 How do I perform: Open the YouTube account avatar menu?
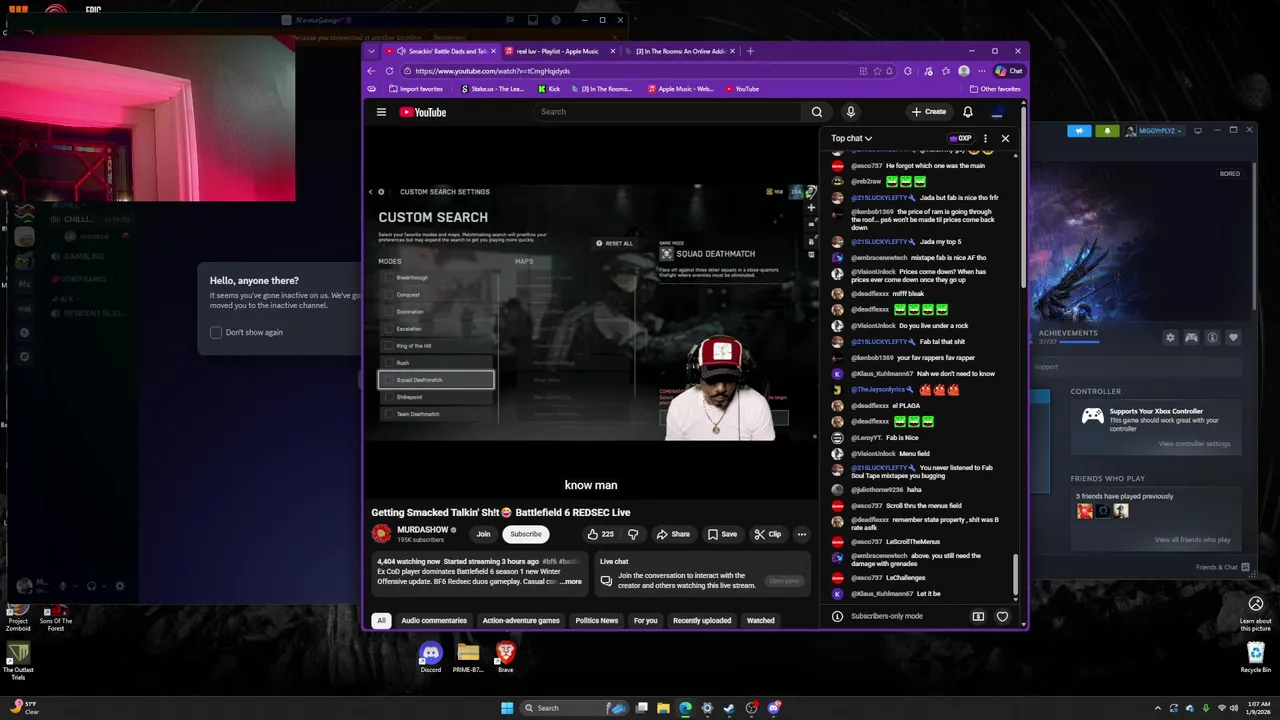pos(997,112)
